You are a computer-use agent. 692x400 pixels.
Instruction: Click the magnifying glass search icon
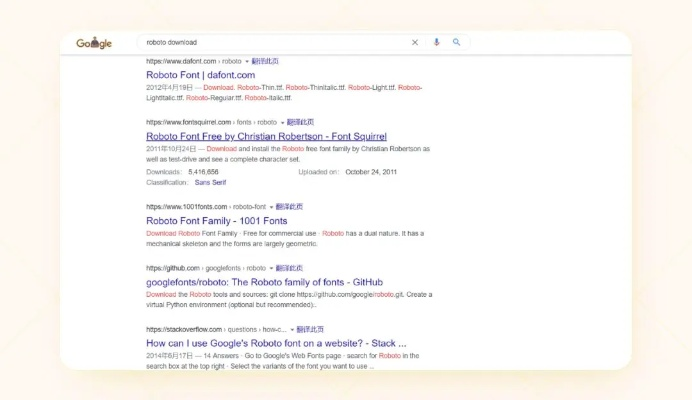[457, 43]
